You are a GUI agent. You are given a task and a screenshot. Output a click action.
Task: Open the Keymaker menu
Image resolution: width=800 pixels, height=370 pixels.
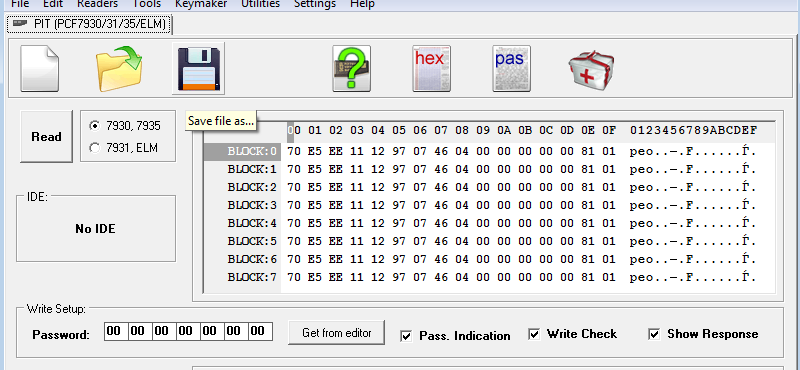click(x=201, y=4)
